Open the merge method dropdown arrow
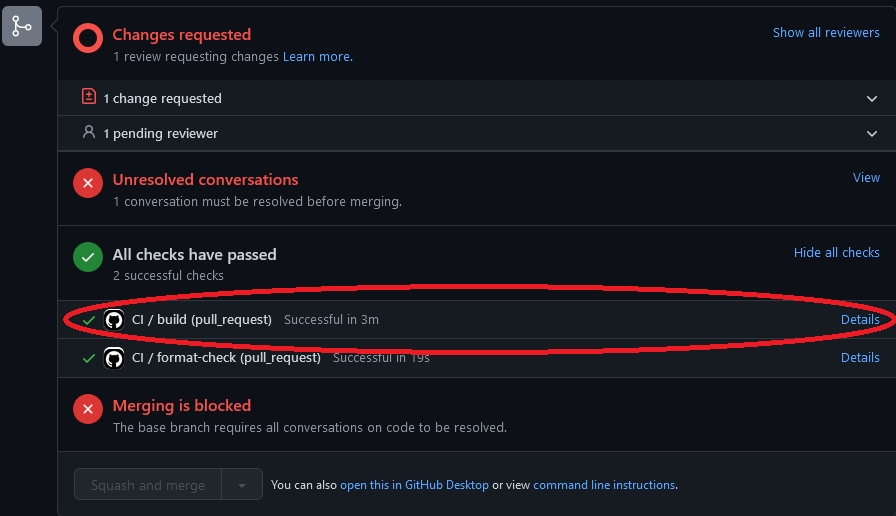This screenshot has height=516, width=896. click(x=242, y=485)
